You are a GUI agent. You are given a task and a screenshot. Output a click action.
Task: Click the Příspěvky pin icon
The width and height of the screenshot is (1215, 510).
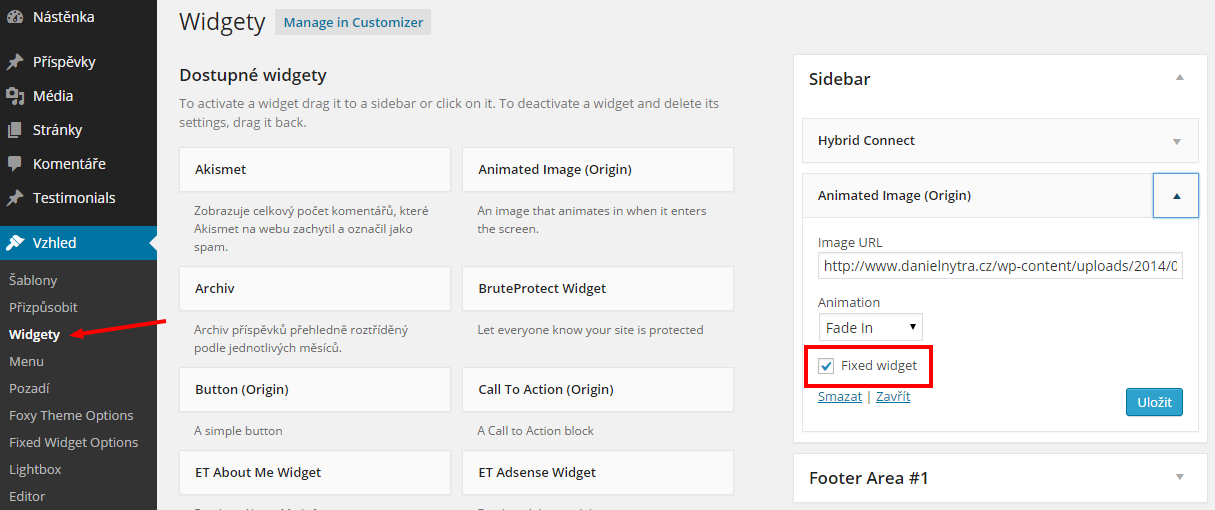15,62
